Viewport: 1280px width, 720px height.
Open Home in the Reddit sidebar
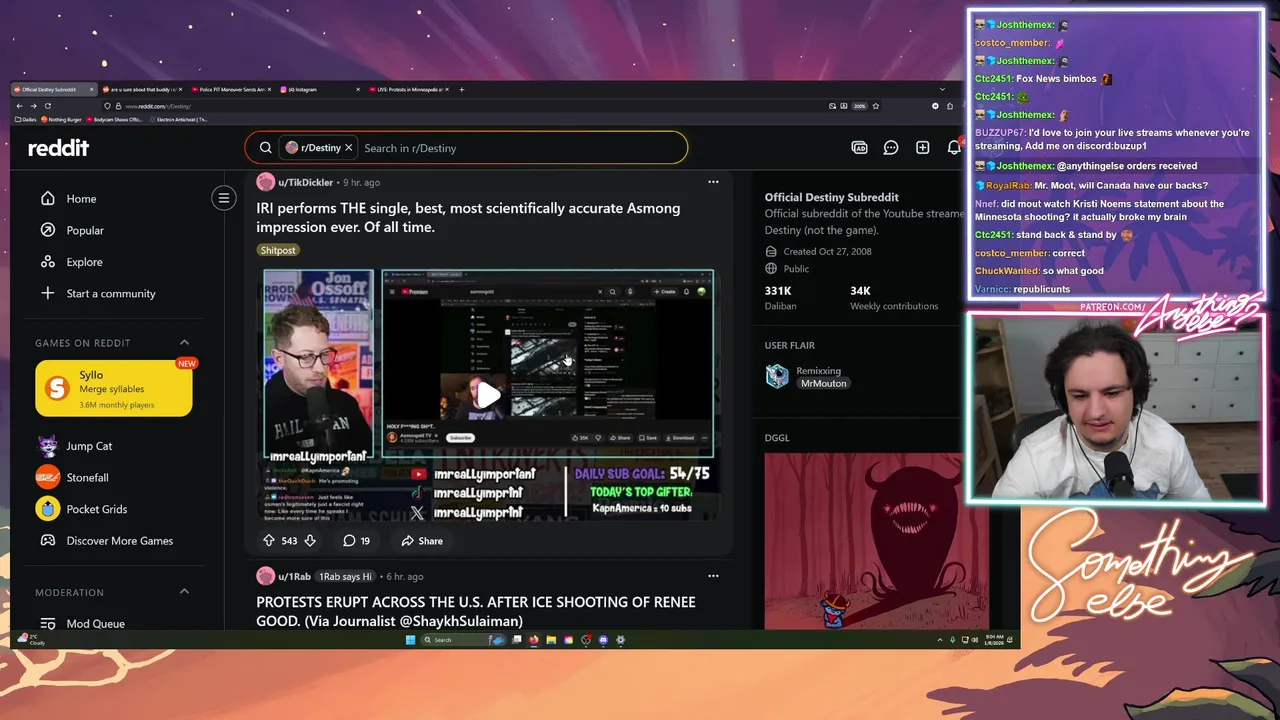(81, 198)
